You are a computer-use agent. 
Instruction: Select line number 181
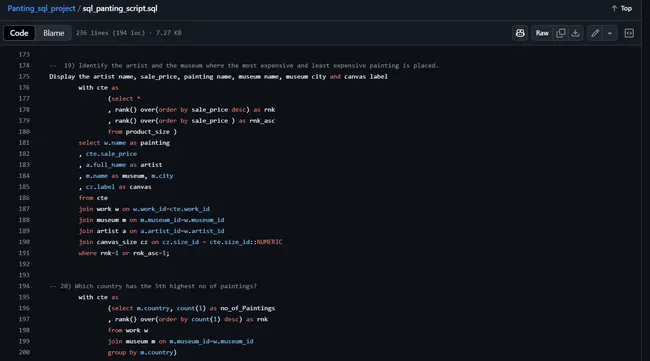click(24, 143)
